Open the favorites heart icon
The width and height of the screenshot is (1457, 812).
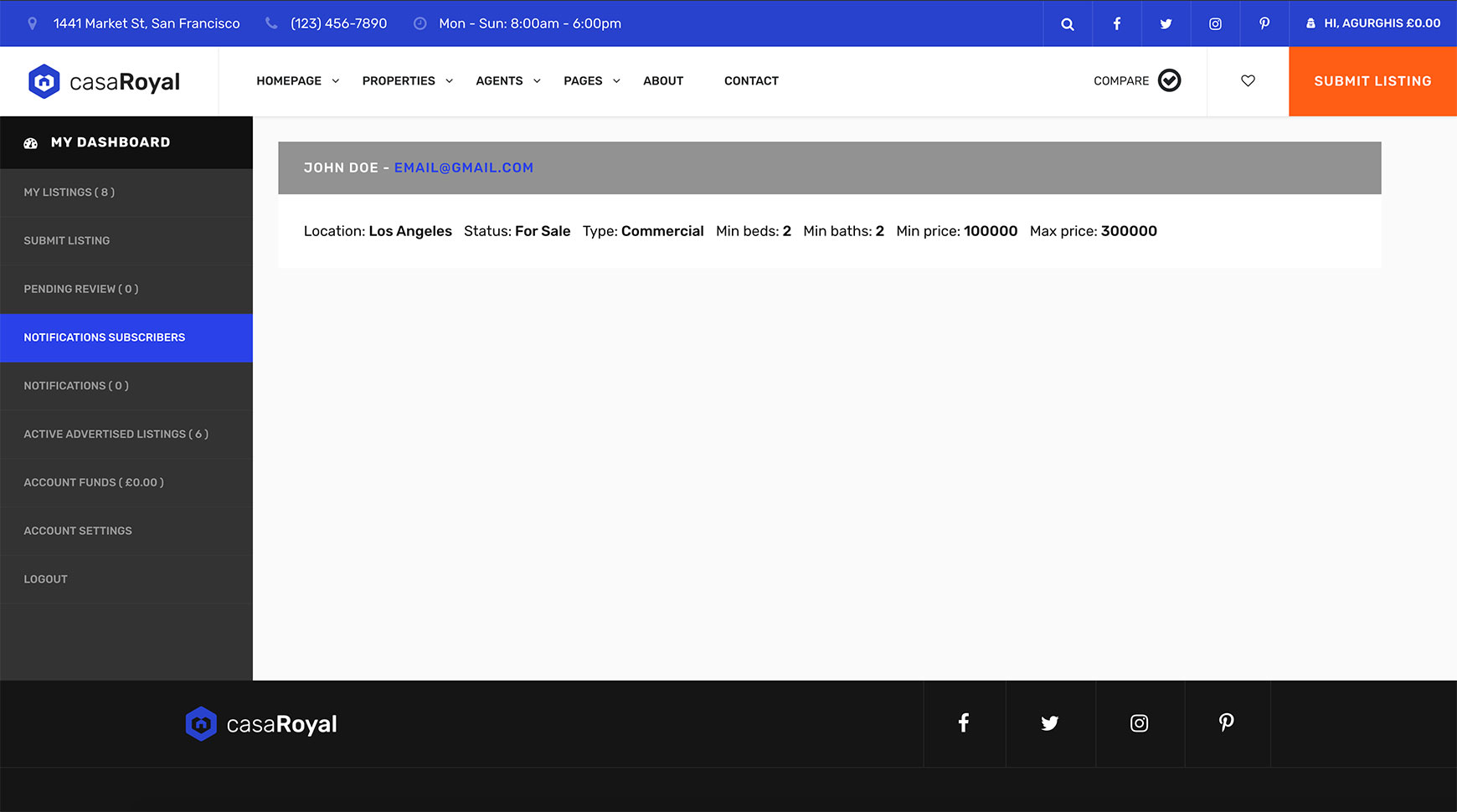click(1248, 81)
